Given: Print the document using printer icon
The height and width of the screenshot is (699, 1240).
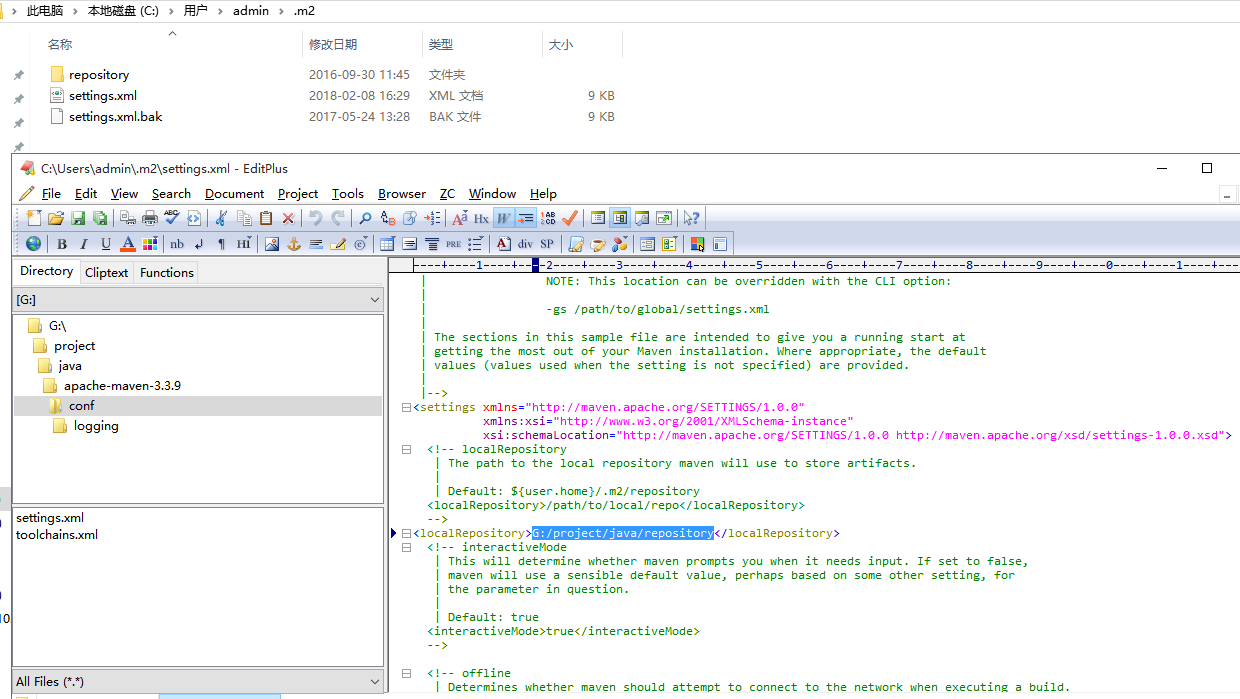Looking at the screenshot, I should pyautogui.click(x=150, y=218).
